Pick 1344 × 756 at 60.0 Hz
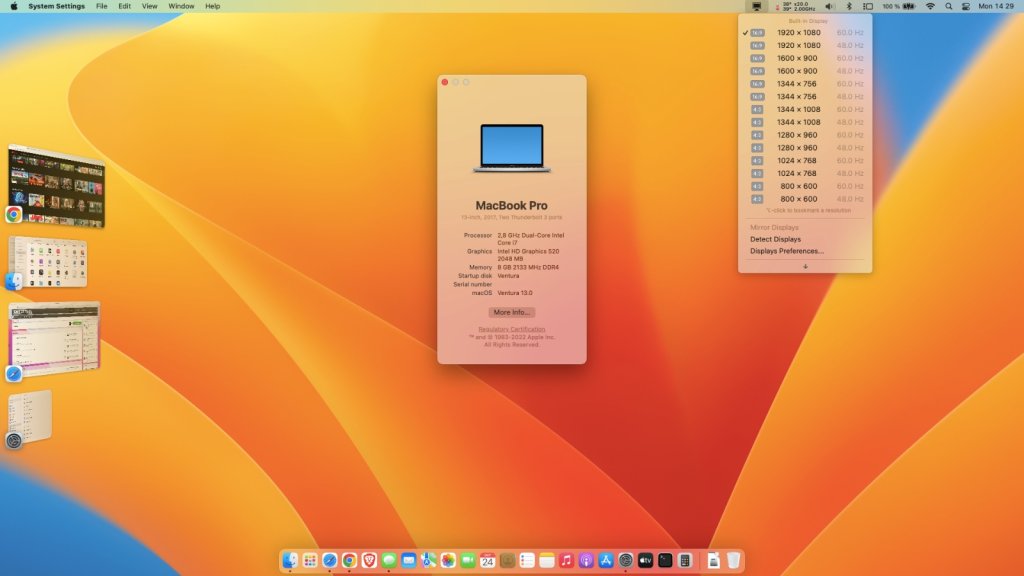This screenshot has height=576, width=1024. 805,84
